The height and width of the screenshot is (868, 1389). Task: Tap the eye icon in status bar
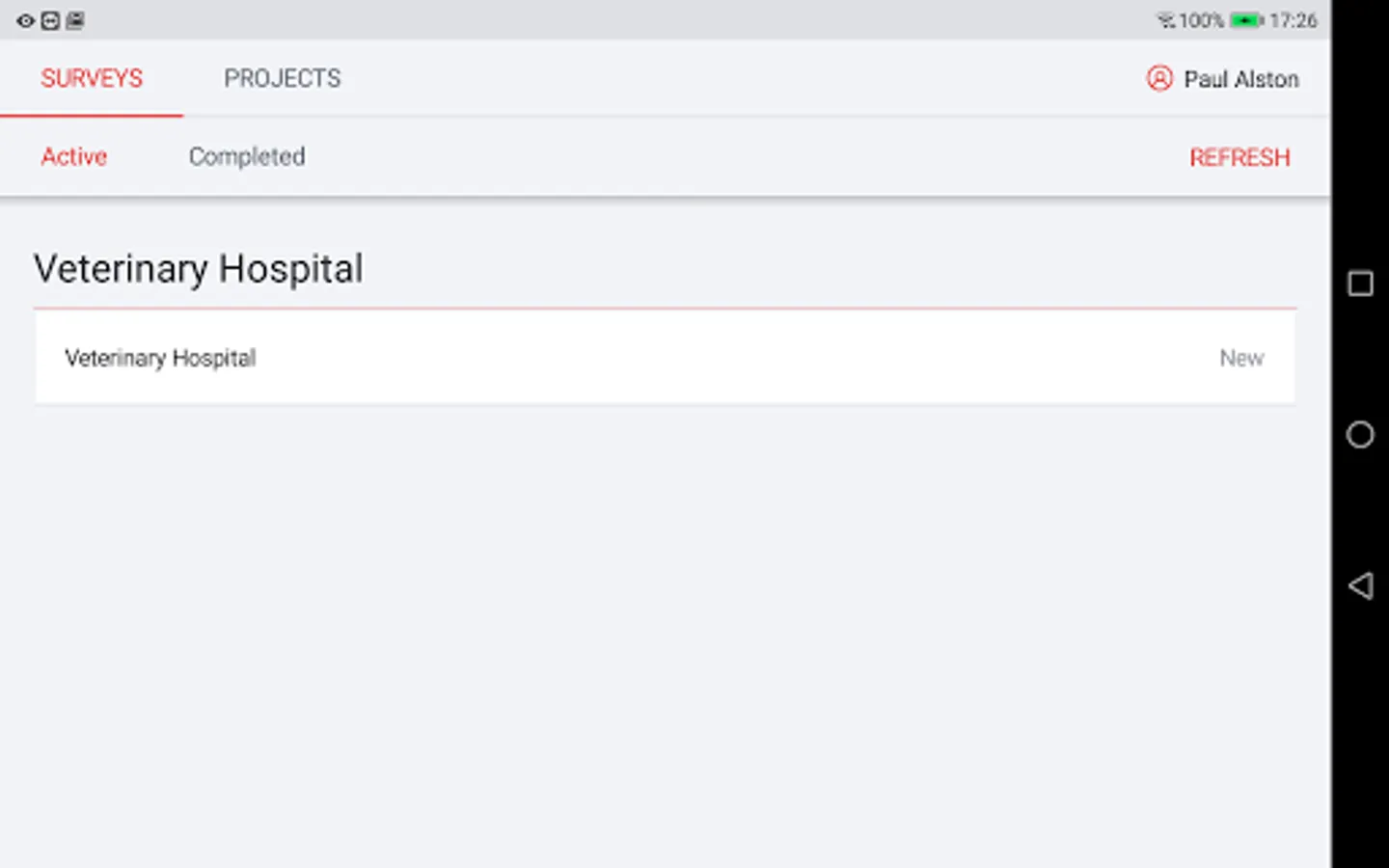[25, 20]
